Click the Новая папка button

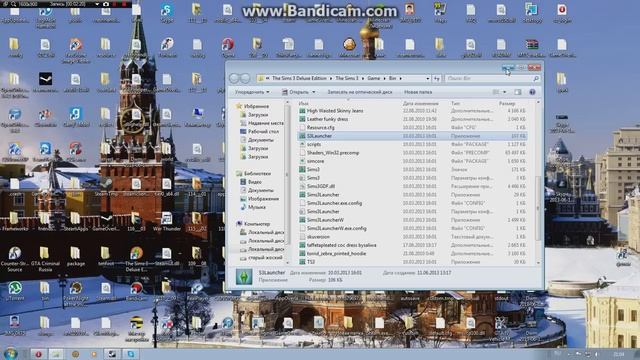pyautogui.click(x=418, y=92)
